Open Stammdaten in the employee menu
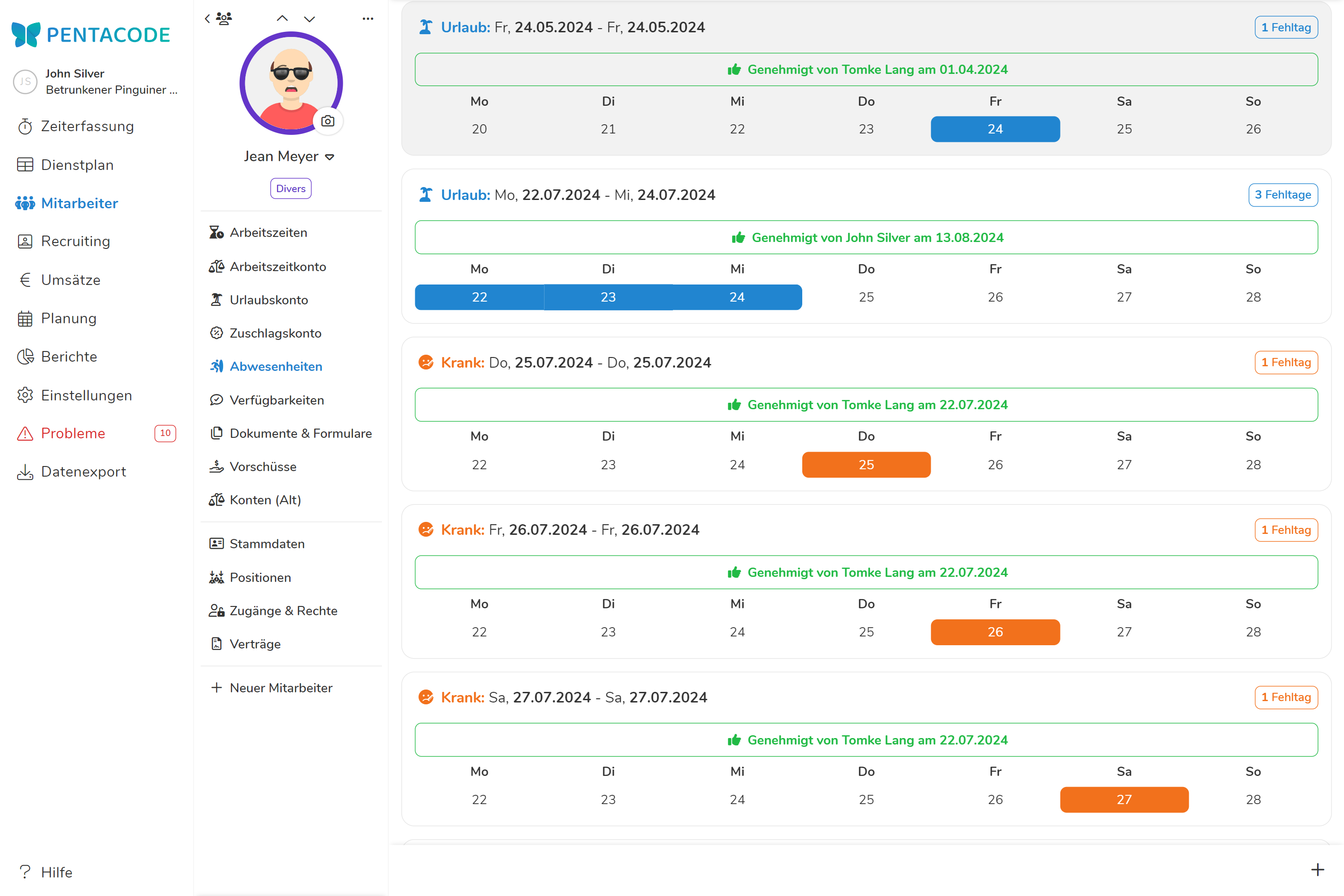This screenshot has width=1344, height=896. [x=267, y=544]
